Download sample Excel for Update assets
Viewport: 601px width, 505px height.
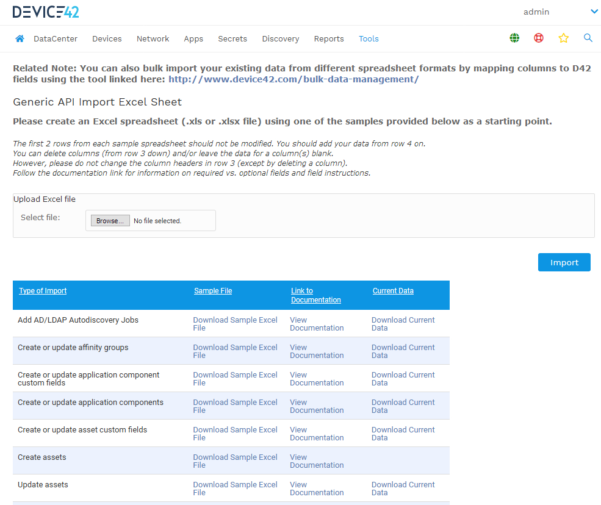pos(235,489)
